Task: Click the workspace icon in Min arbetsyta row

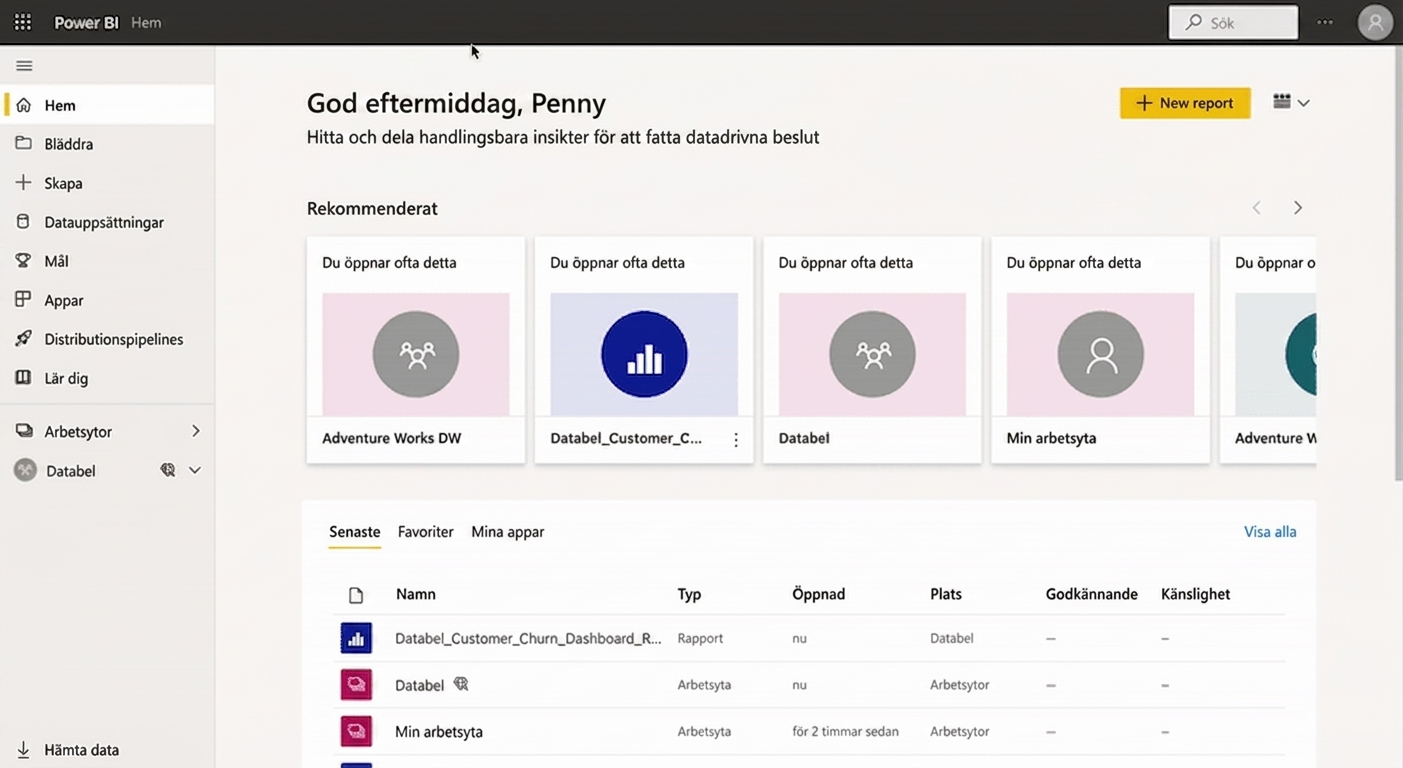Action: [x=356, y=731]
